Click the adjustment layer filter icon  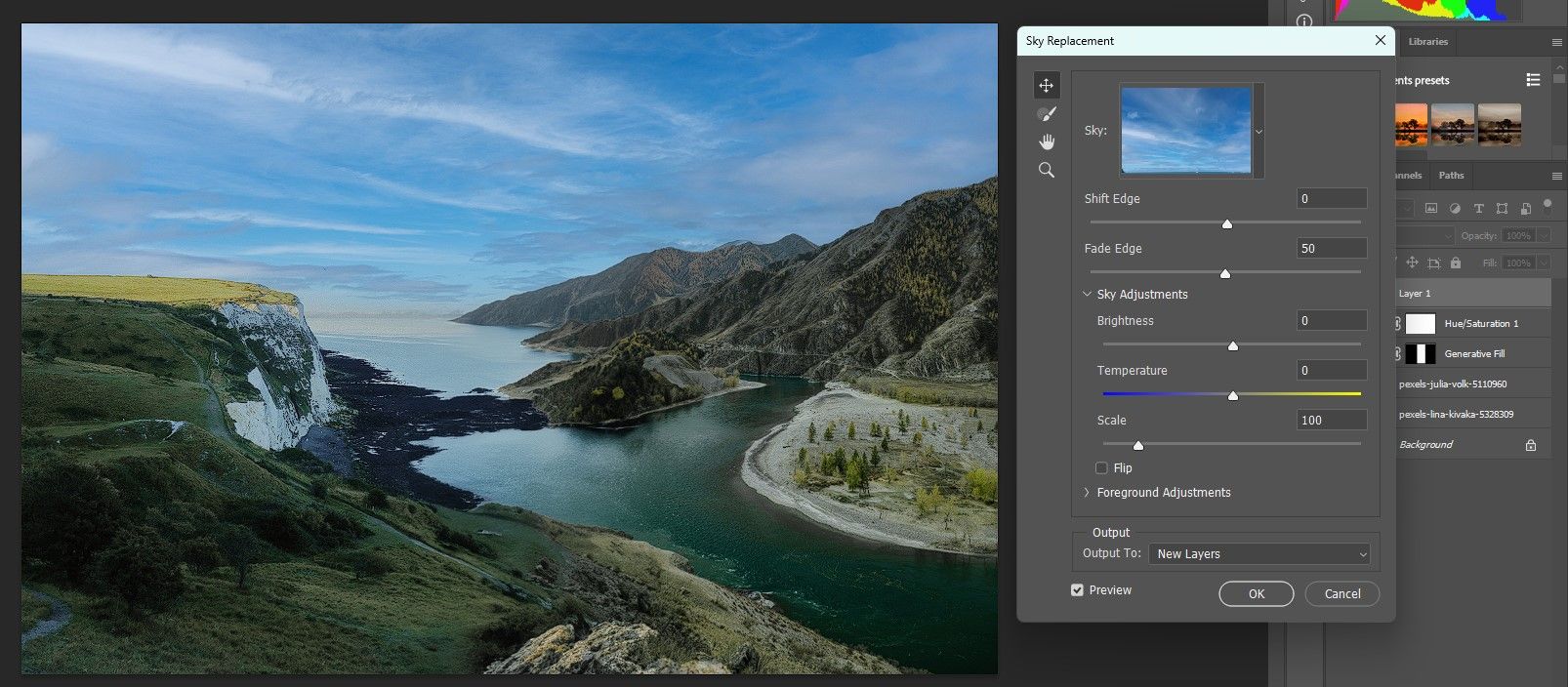[1455, 209]
